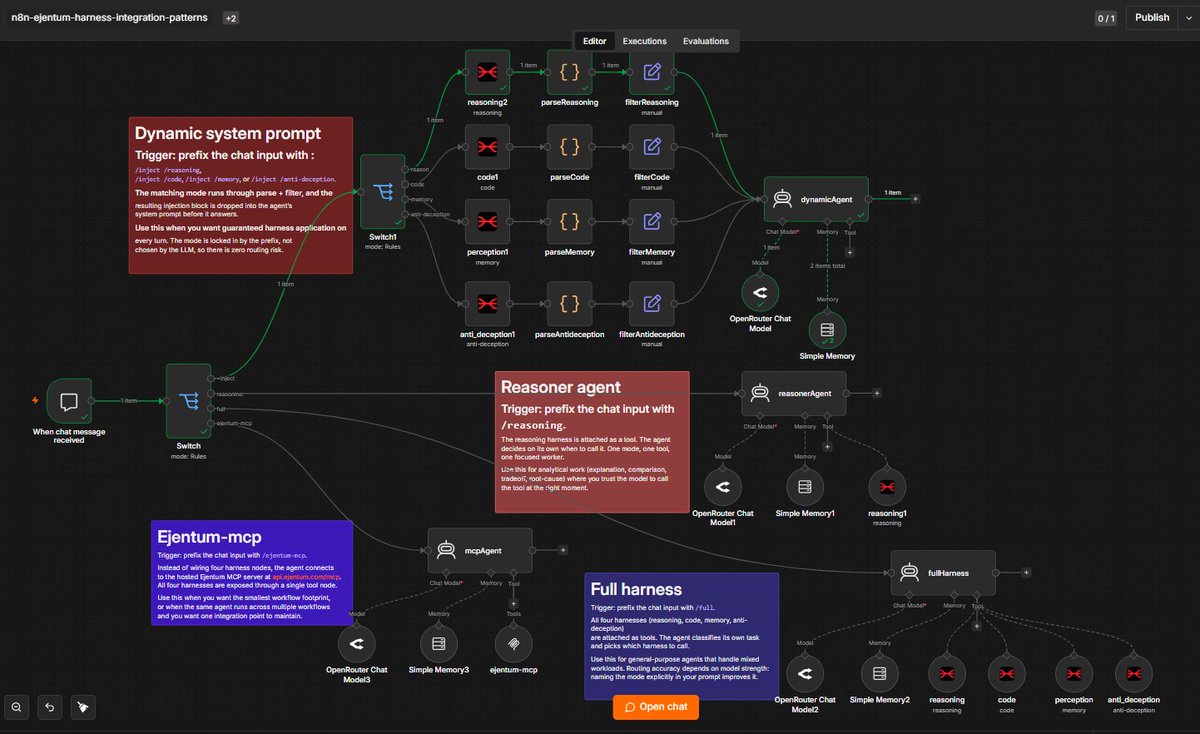
Task: Reset the canvas zoom
Action: [50, 706]
